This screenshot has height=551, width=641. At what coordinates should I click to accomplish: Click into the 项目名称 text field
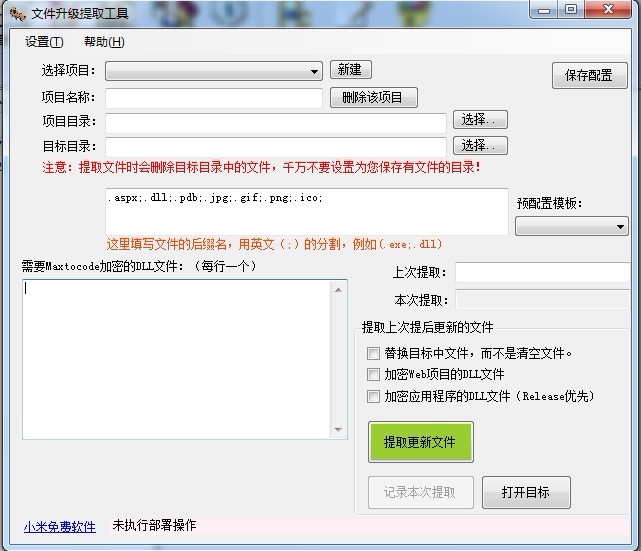pyautogui.click(x=214, y=98)
